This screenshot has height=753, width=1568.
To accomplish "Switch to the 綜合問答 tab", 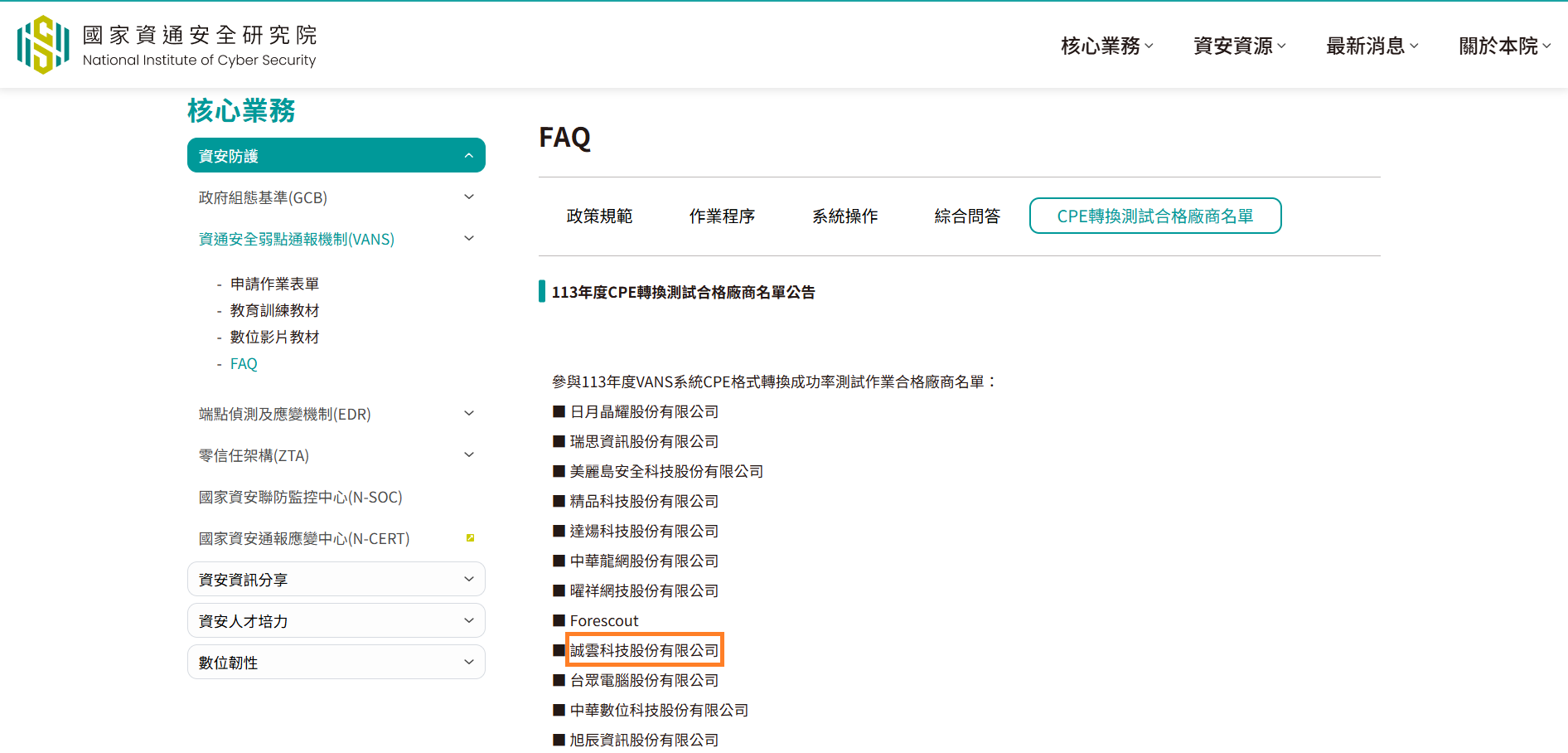I will tap(967, 216).
